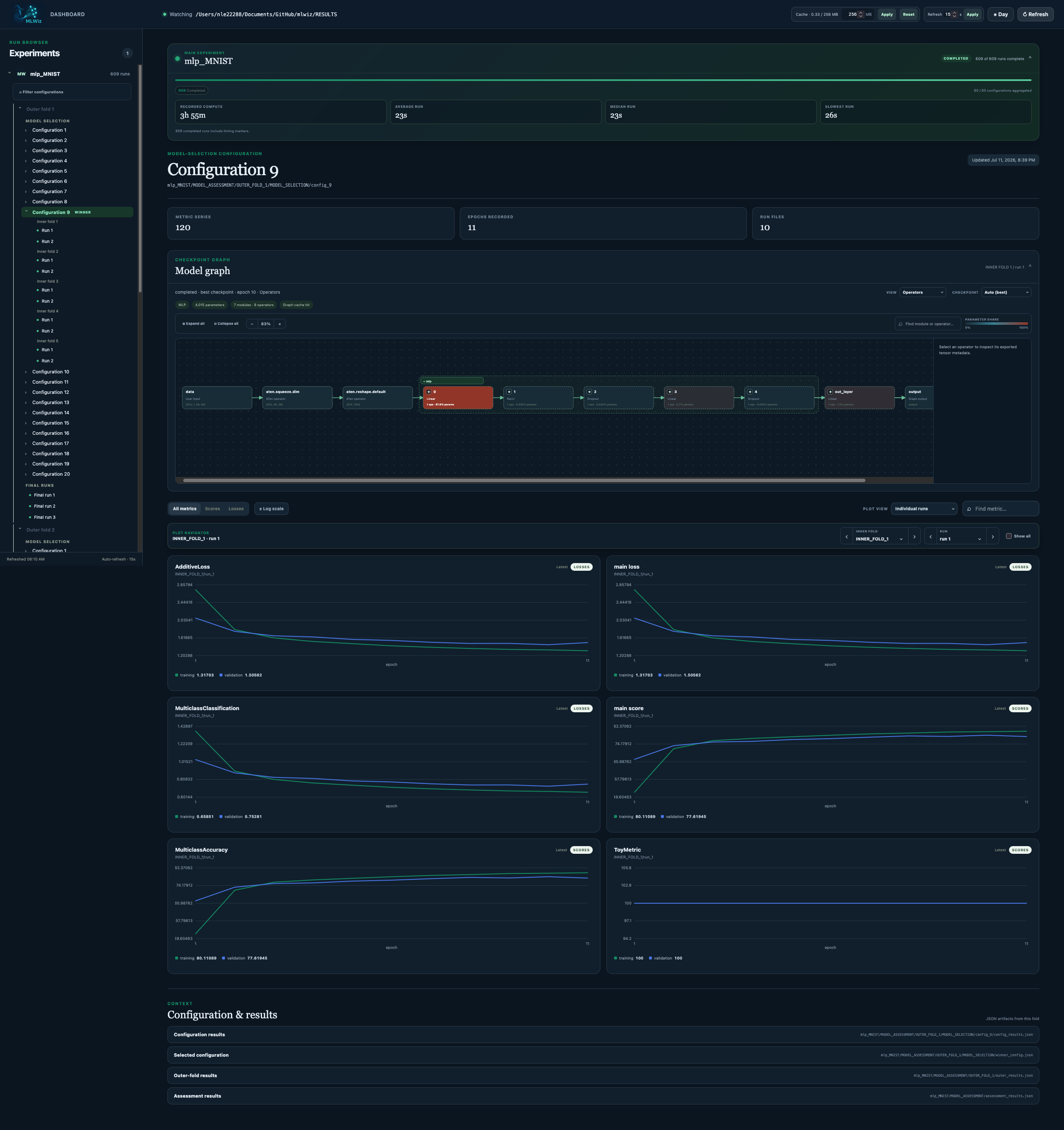Viewport: 1064px width, 1130px height.
Task: Open the View dropdown set to Operators
Action: coord(923,292)
